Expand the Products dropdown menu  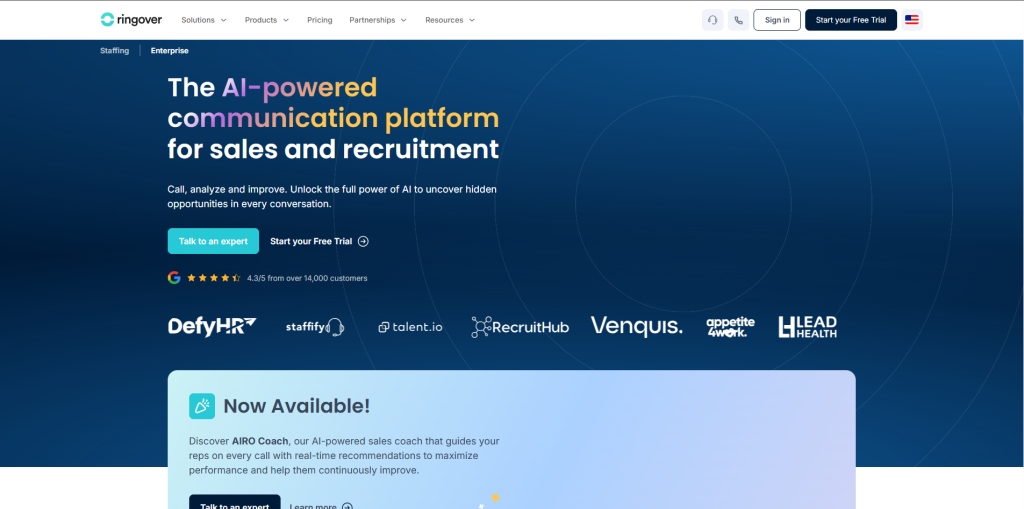click(266, 20)
